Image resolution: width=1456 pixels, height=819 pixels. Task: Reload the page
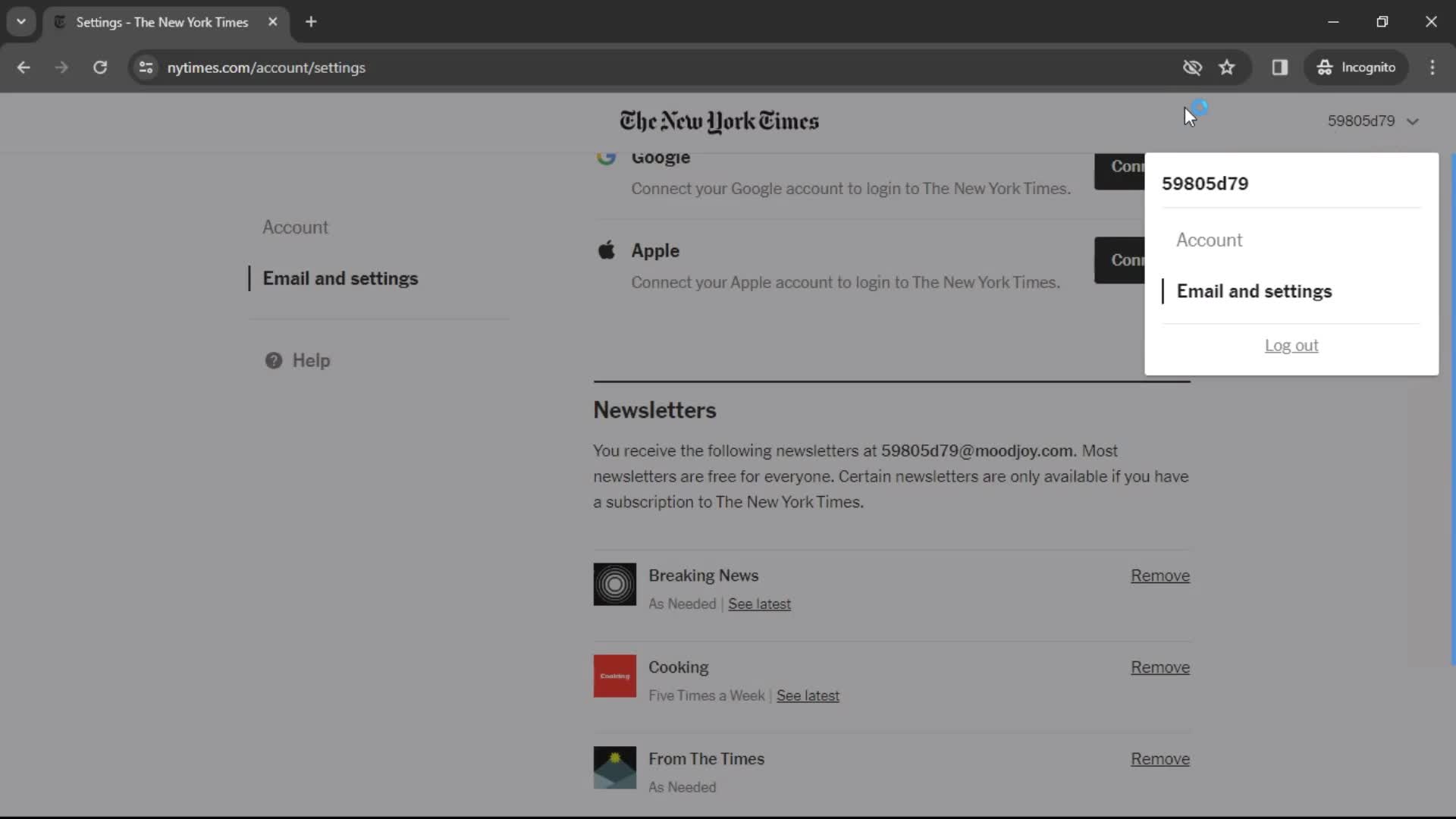[100, 67]
